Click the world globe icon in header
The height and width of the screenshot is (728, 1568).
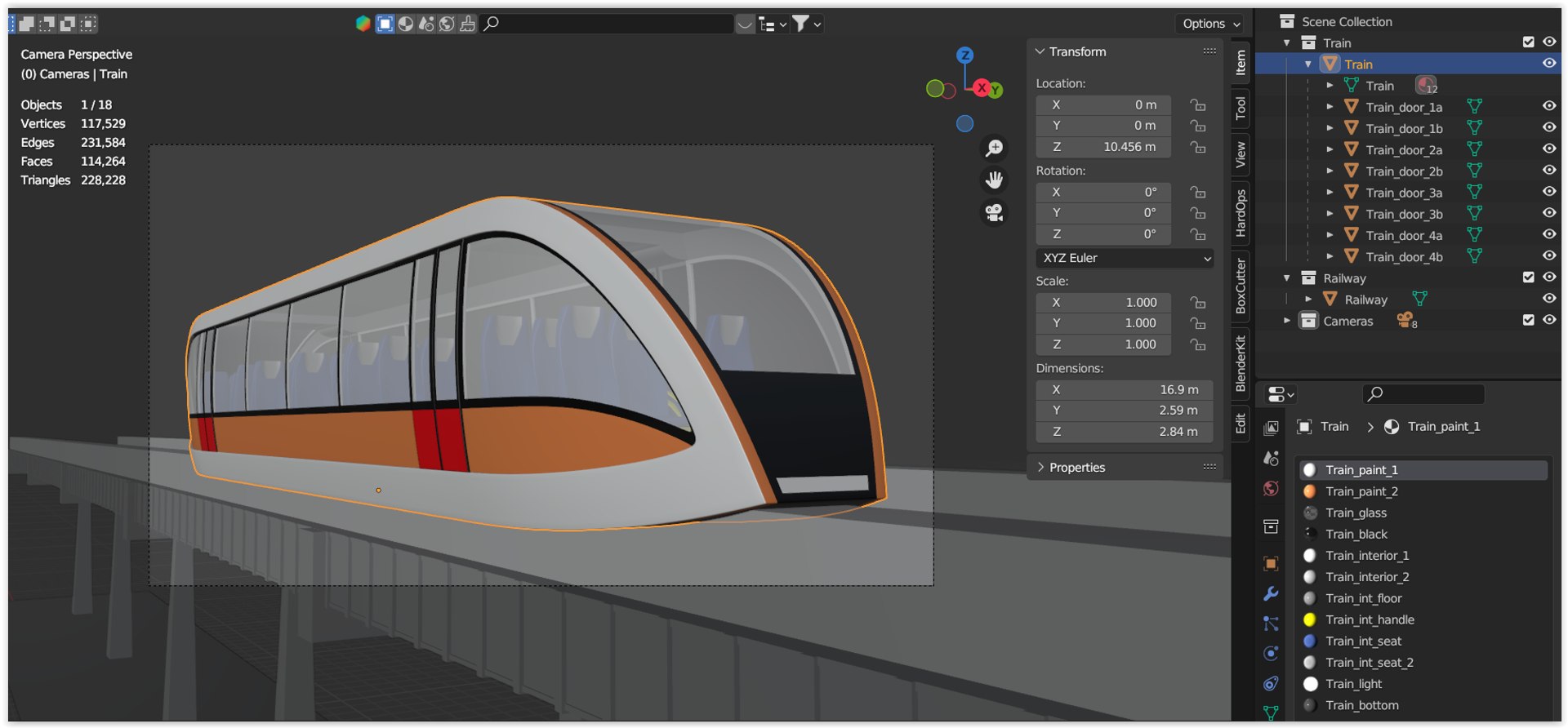[447, 24]
